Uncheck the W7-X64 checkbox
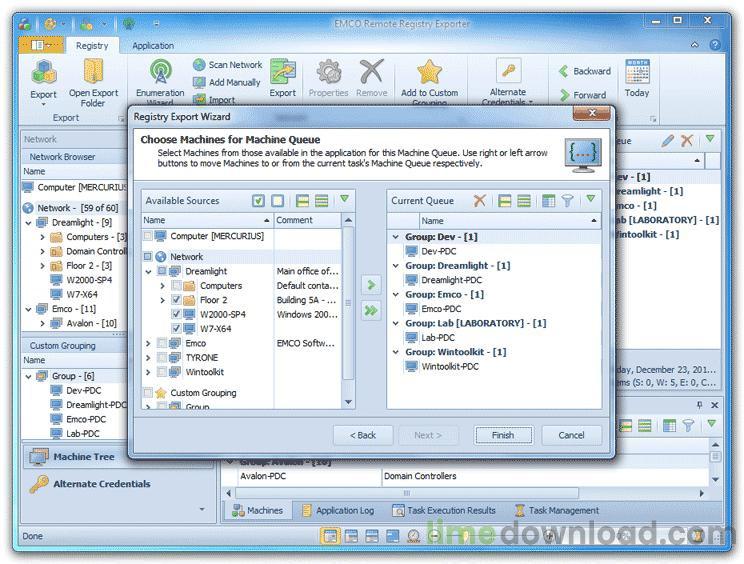 click(x=177, y=328)
